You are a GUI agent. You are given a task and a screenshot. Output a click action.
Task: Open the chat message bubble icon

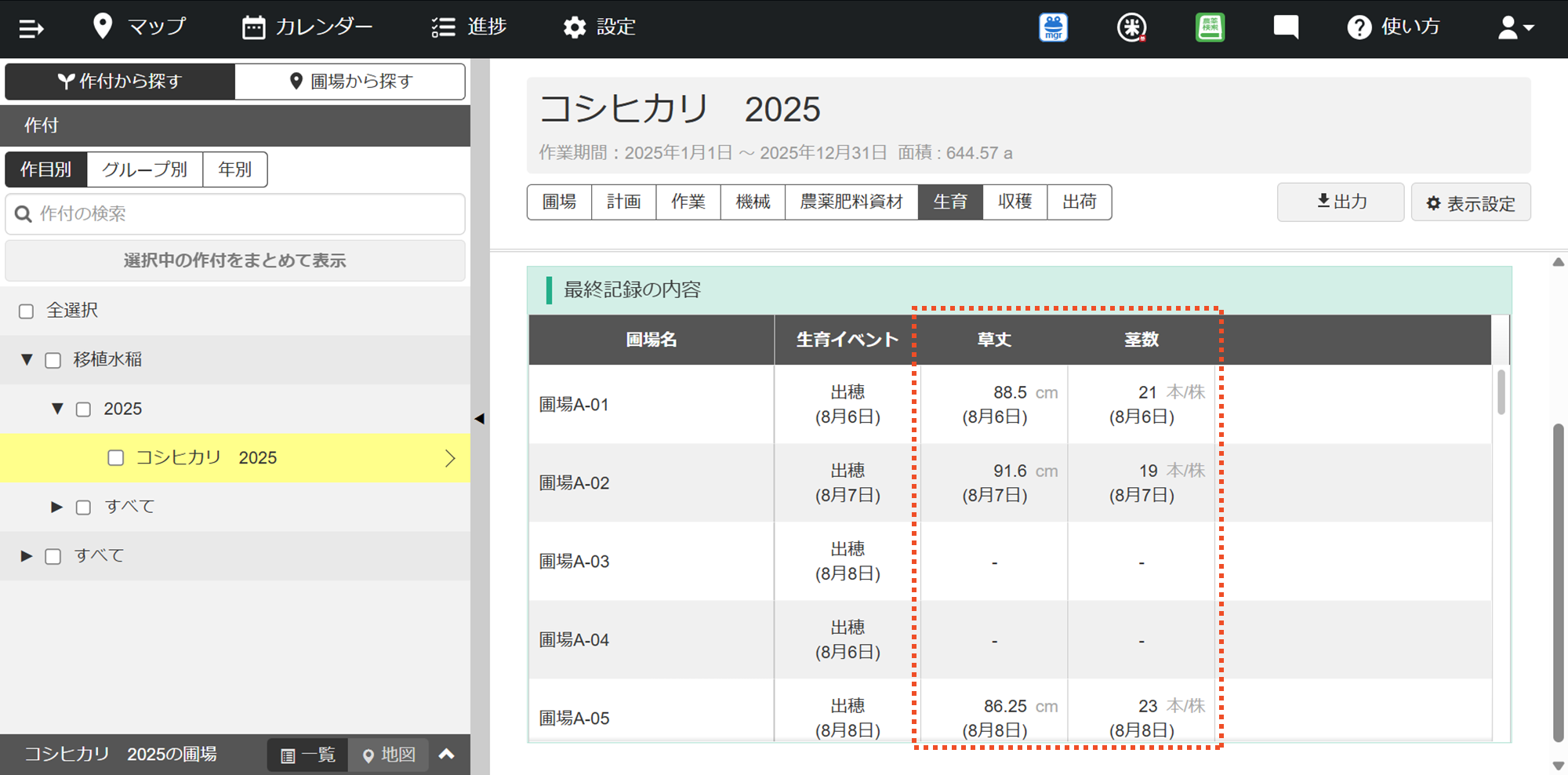point(1286,27)
